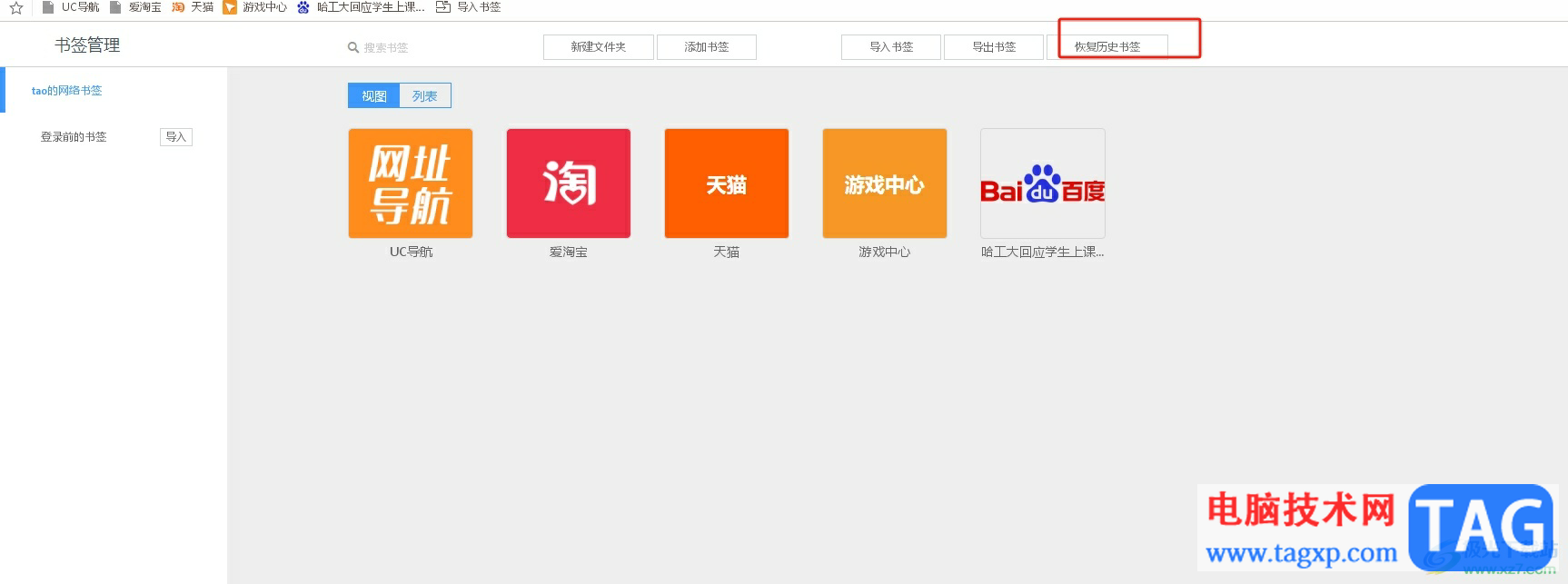This screenshot has width=1568, height=584.
Task: Click the 导出书签 button
Action: pyautogui.click(x=994, y=47)
